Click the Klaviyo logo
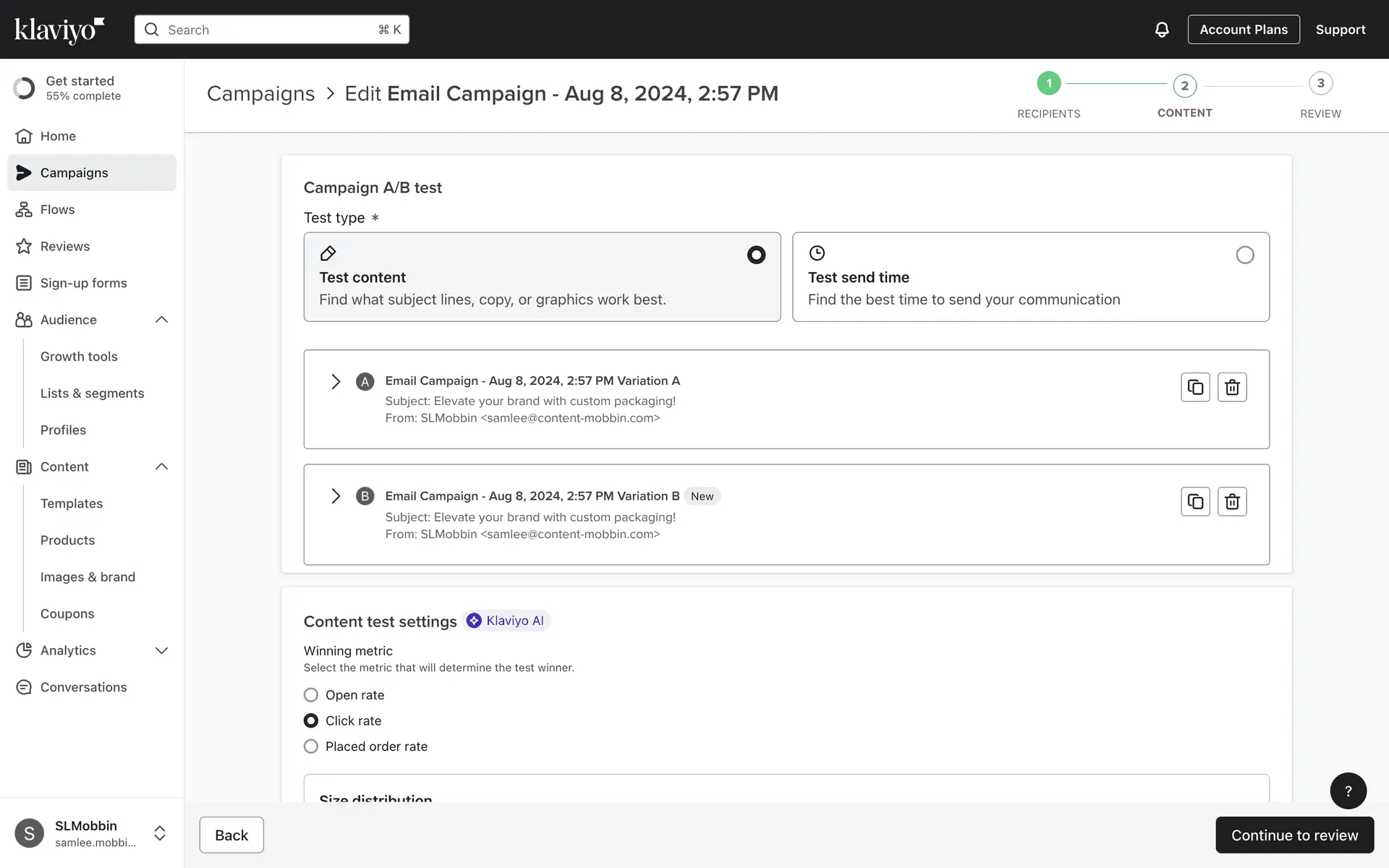1389x868 pixels. (59, 30)
